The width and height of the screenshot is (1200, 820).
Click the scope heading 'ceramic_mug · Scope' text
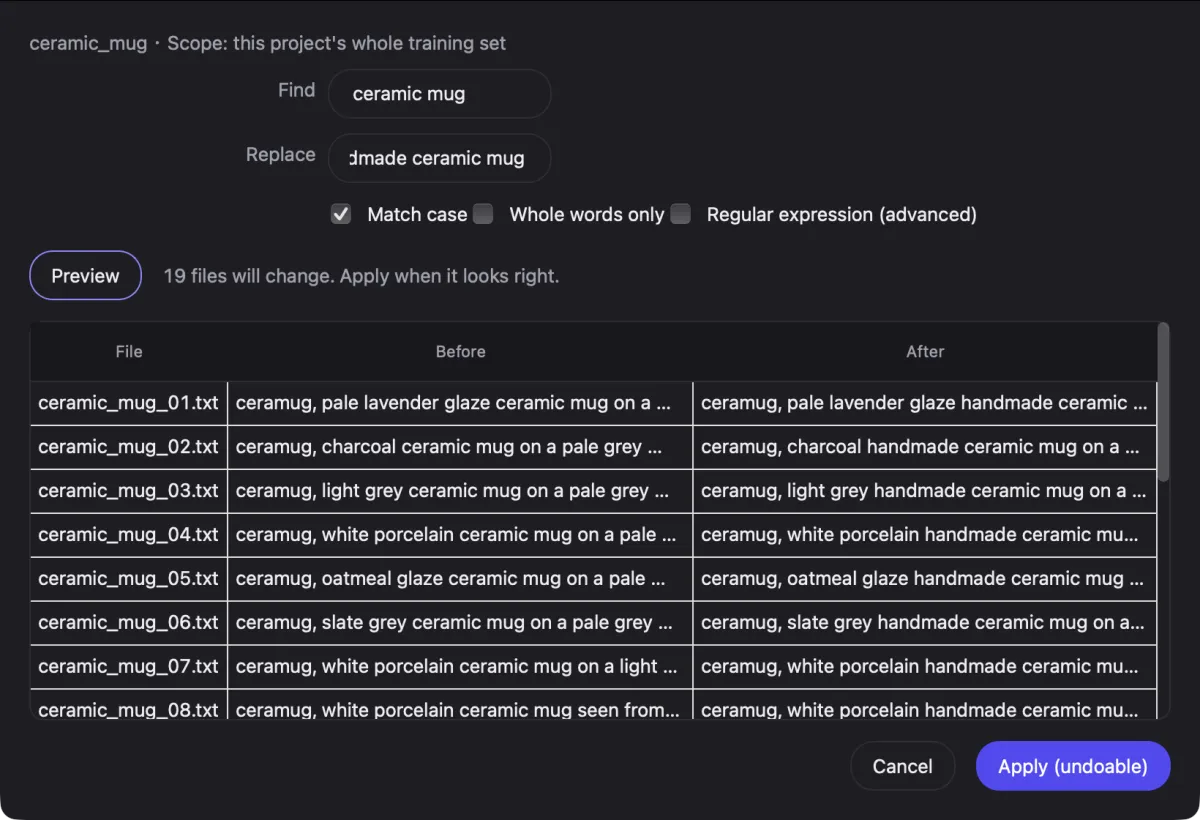pyautogui.click(x=268, y=43)
